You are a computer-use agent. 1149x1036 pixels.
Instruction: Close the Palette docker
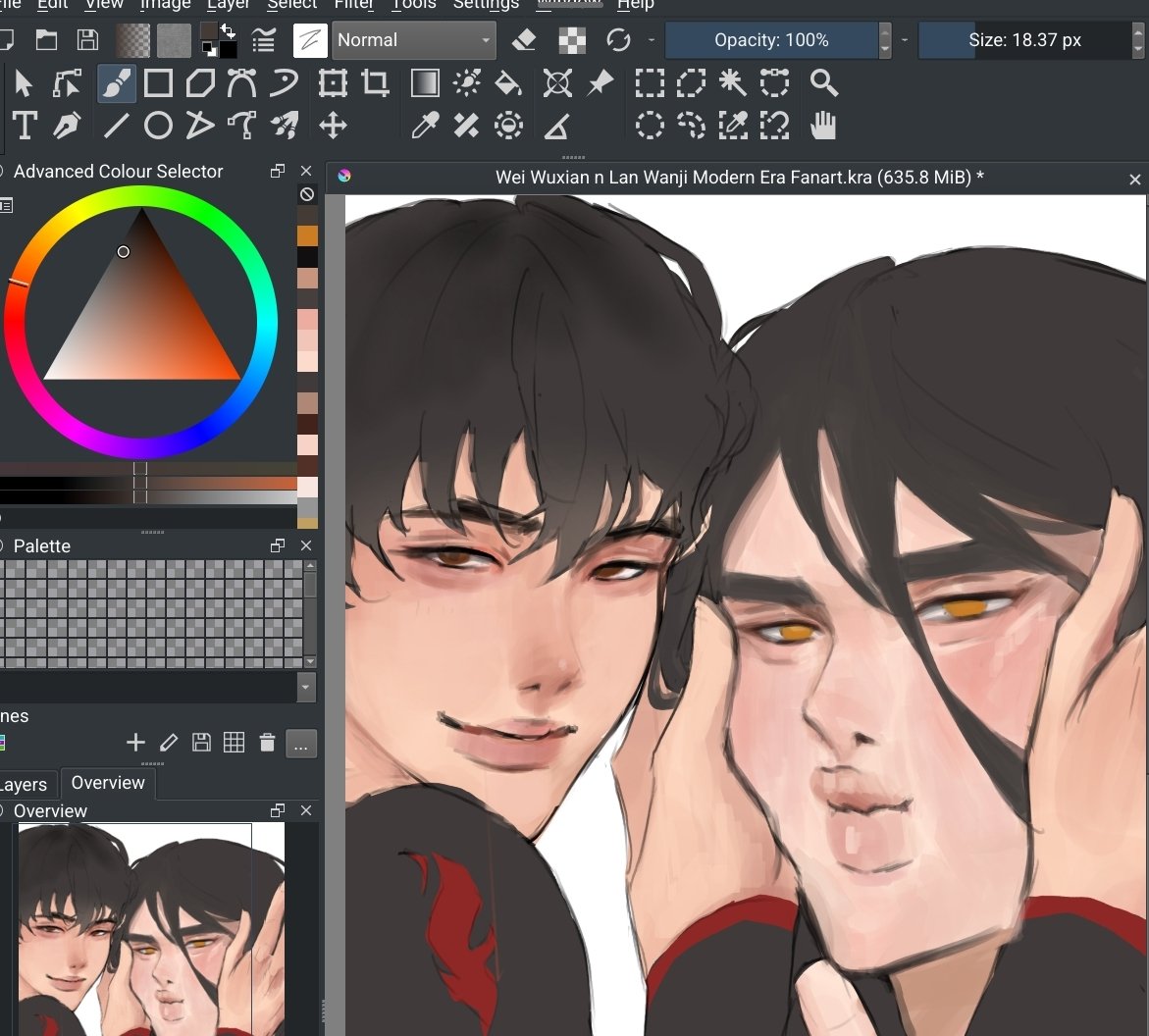click(306, 545)
